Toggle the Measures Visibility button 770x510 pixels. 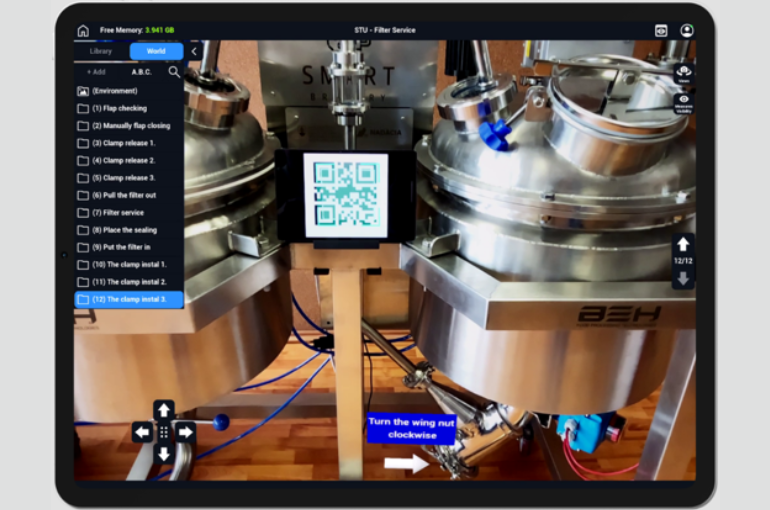pos(684,101)
